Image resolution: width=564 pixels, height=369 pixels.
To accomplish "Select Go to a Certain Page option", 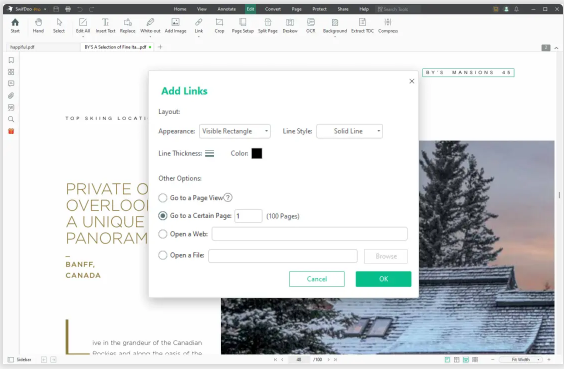I will pyautogui.click(x=163, y=215).
